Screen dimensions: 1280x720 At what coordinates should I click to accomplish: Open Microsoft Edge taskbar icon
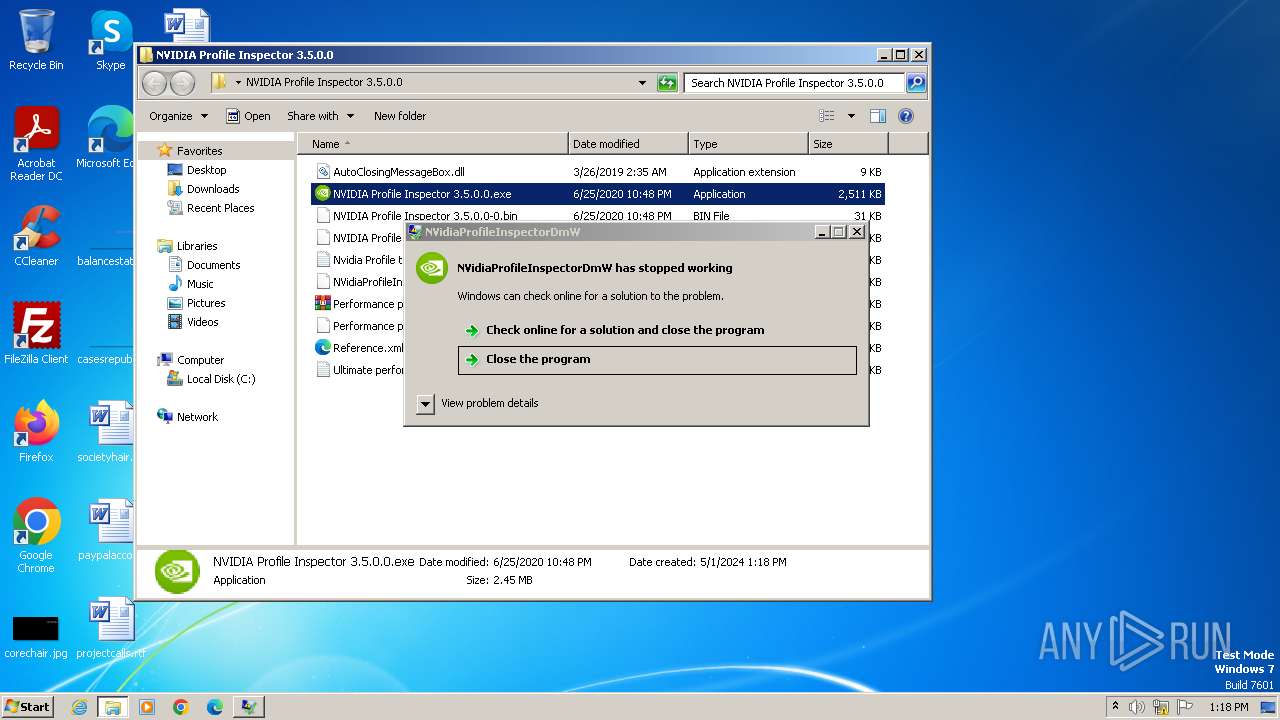pos(214,707)
